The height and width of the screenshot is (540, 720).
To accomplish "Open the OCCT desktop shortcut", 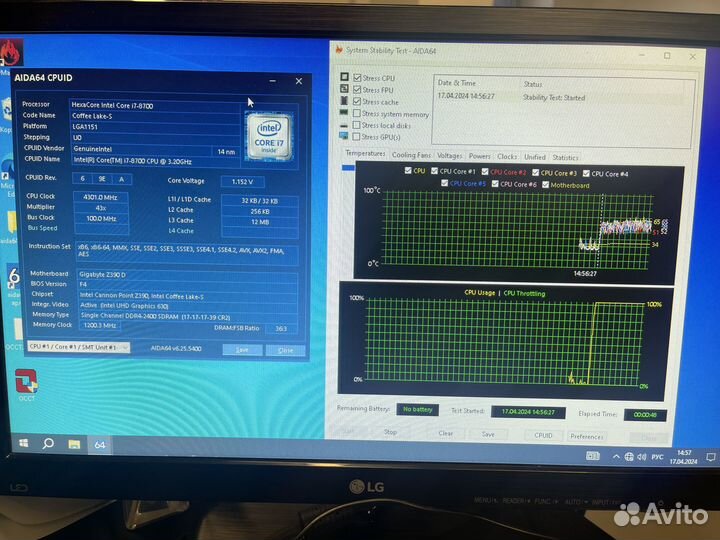I will (x=26, y=384).
